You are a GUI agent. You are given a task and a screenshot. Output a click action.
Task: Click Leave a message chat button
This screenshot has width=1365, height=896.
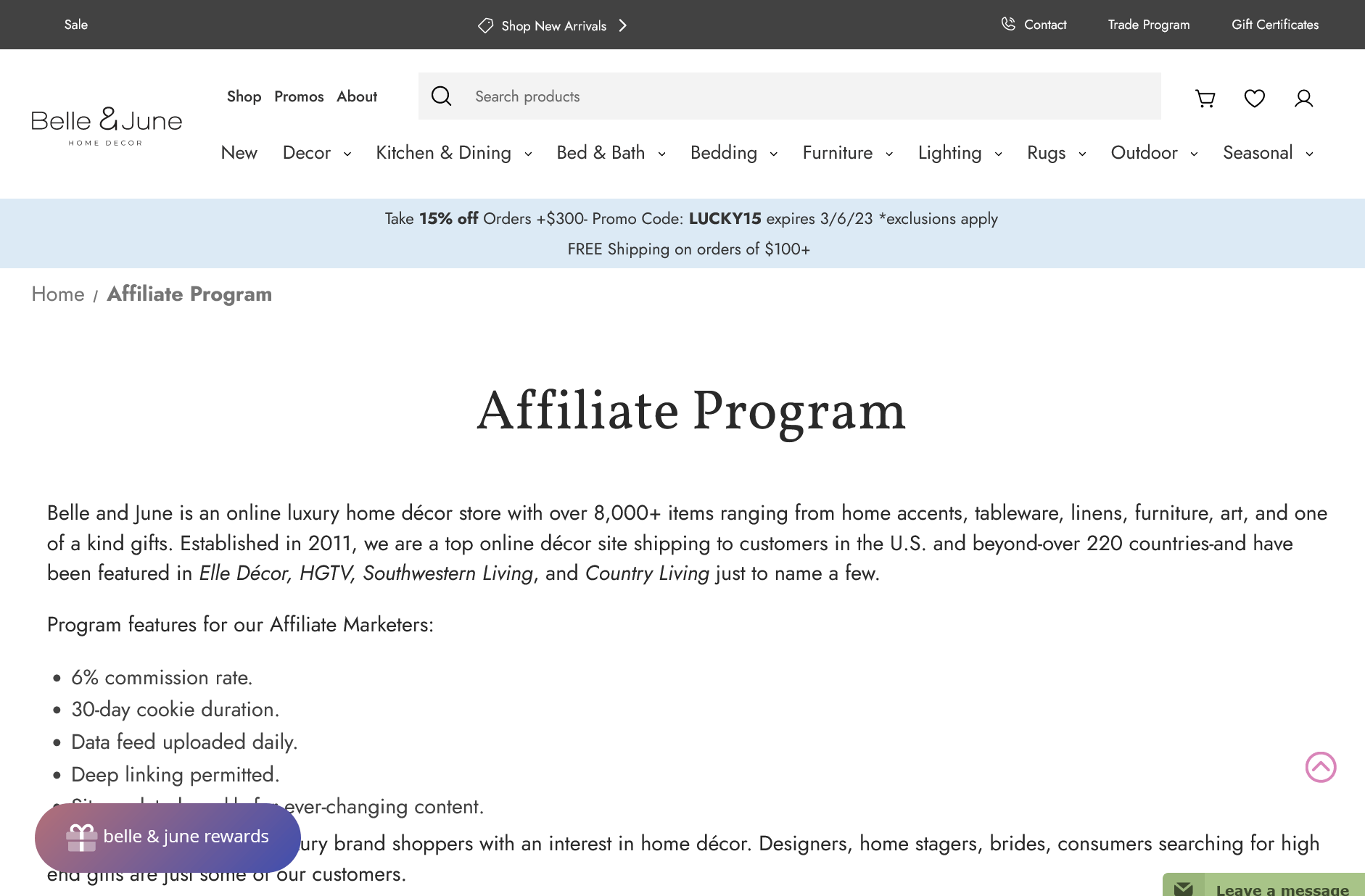click(1263, 885)
